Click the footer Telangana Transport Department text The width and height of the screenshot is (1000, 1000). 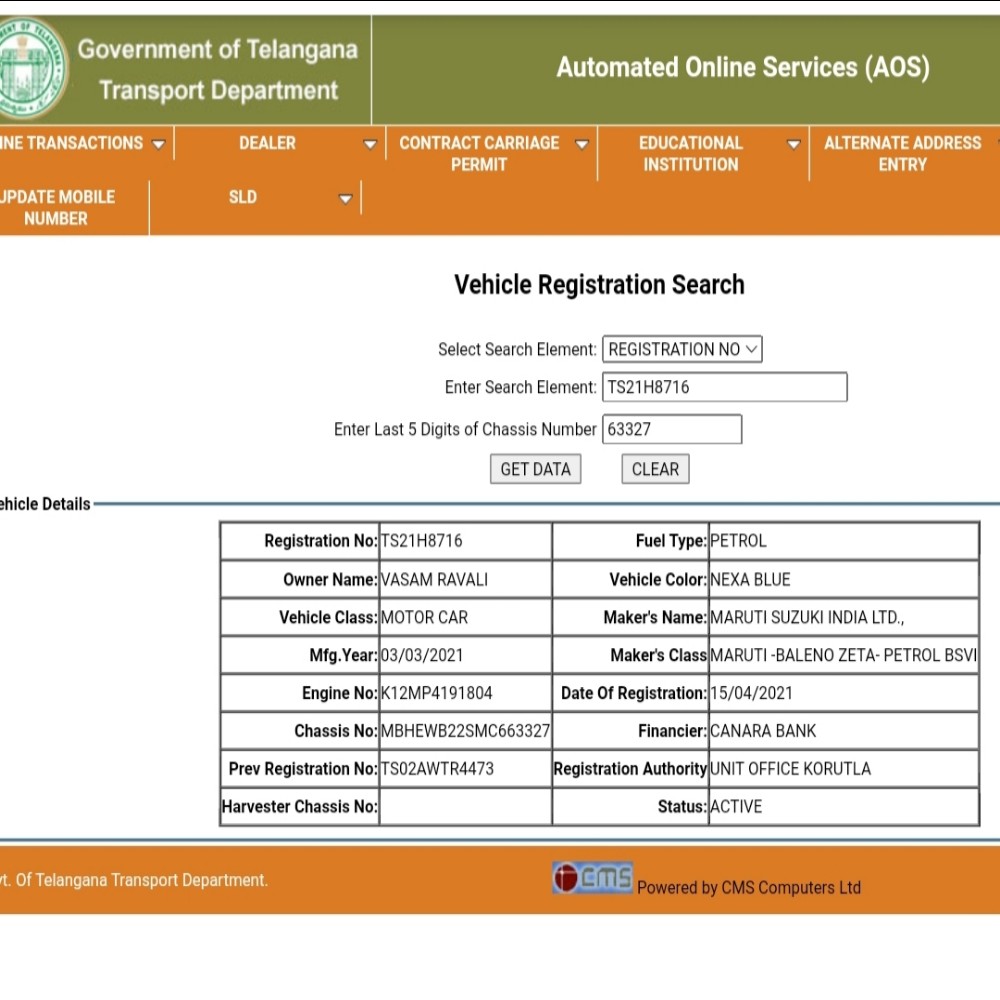[x=134, y=880]
